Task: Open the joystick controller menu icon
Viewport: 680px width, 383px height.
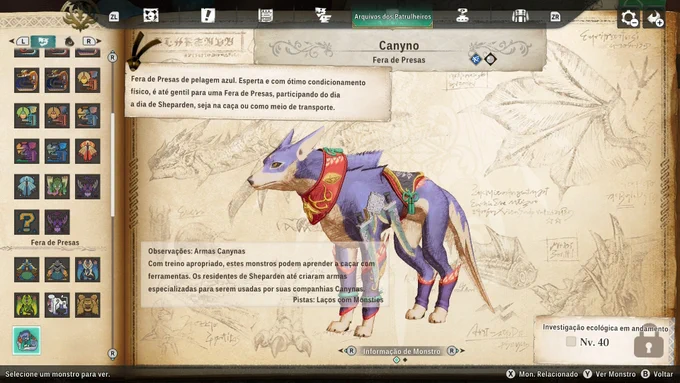Action: tap(462, 16)
